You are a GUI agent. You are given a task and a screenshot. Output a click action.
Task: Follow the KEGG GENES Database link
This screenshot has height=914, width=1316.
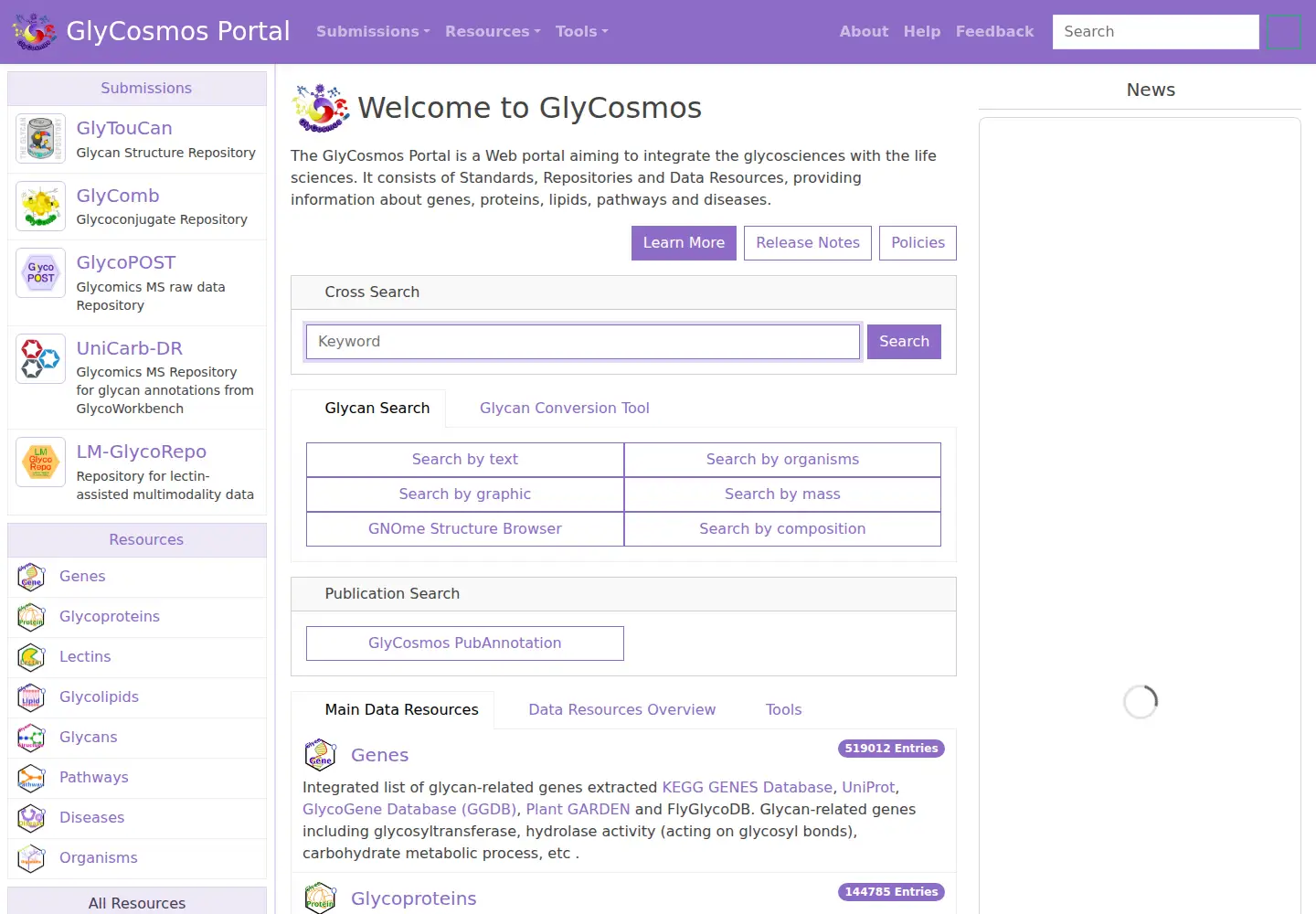point(747,788)
